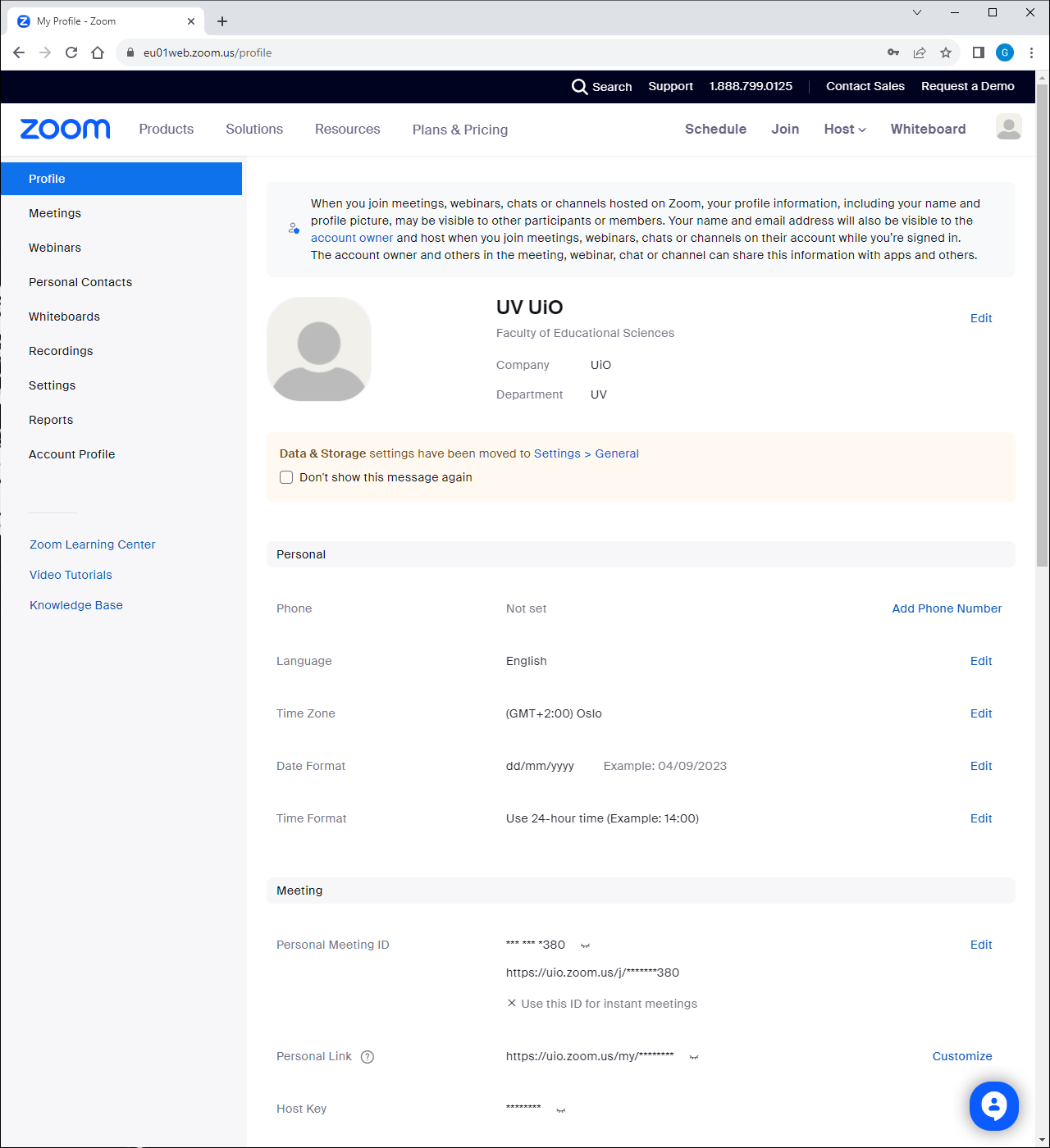The width and height of the screenshot is (1050, 1148).
Task: Click the page vertical scrollbar
Action: (1043, 325)
